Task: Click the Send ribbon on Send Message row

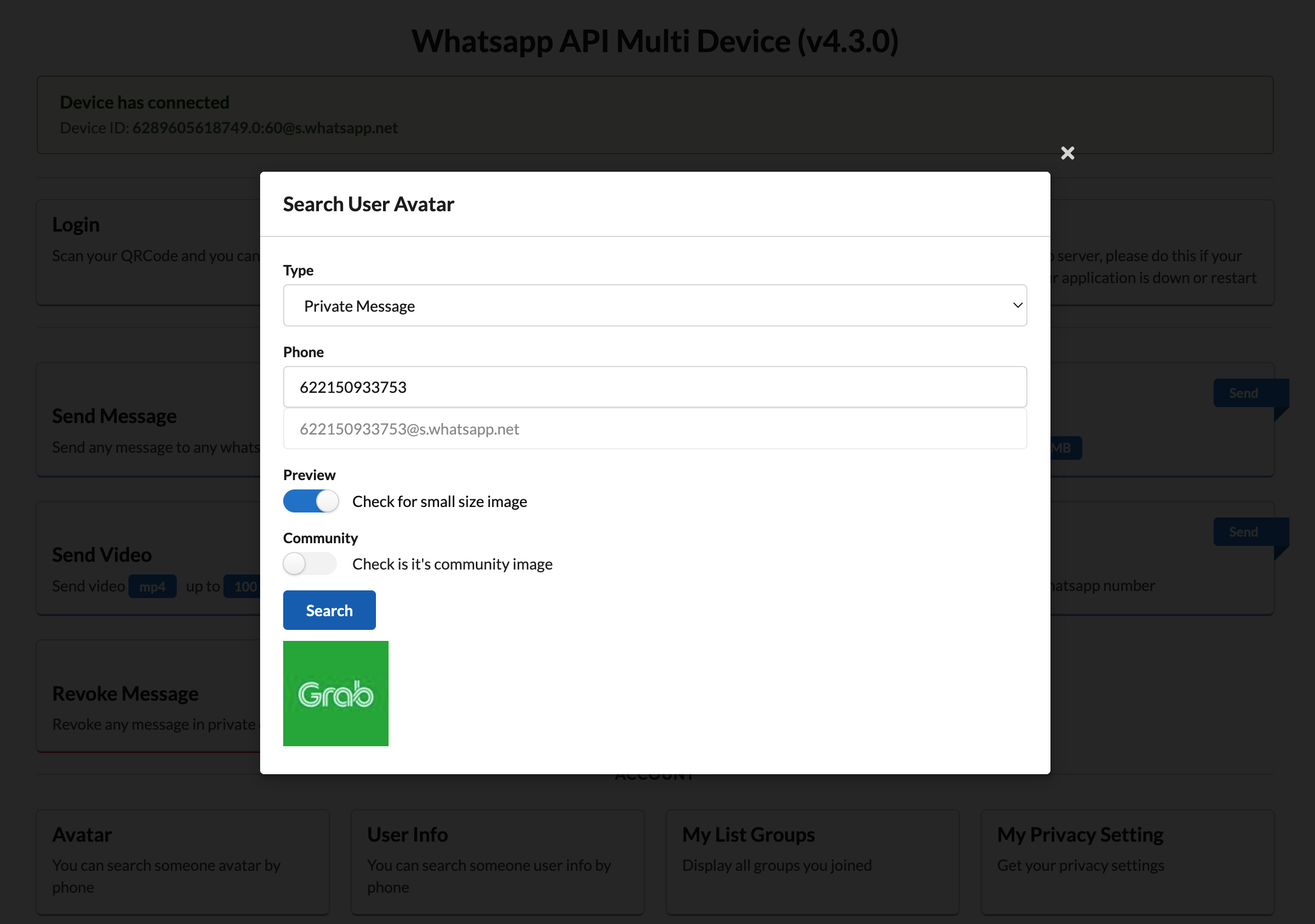Action: tap(1244, 393)
